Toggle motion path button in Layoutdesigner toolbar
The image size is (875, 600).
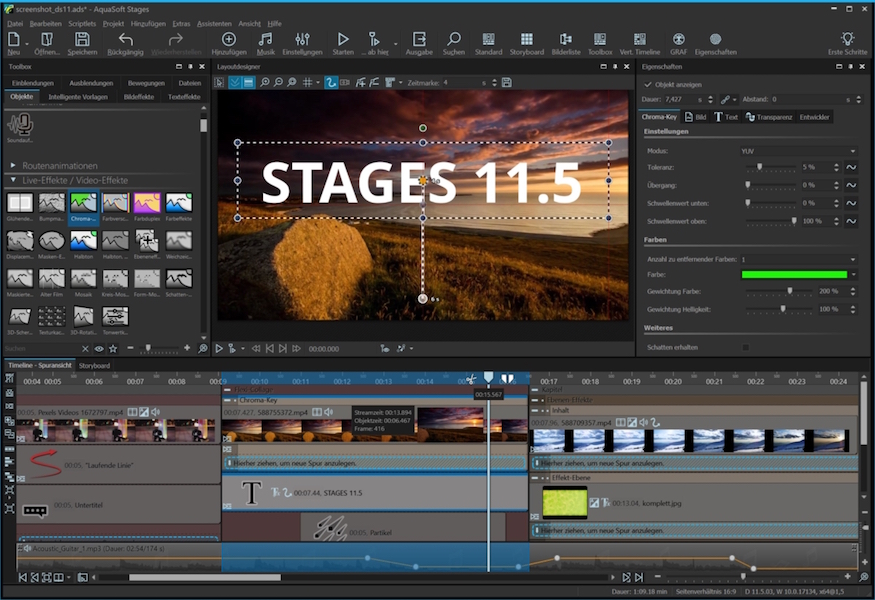point(331,83)
